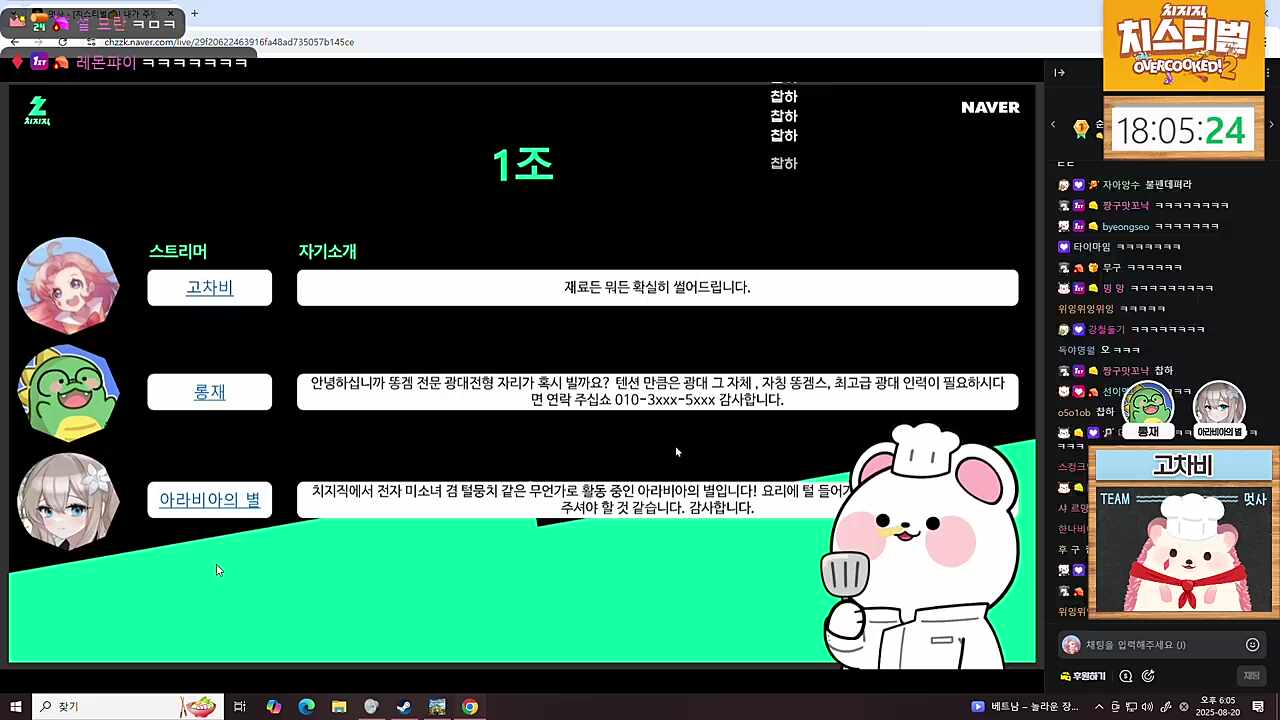The width and height of the screenshot is (1280, 720).
Task: Switch to Chrome on the taskbar
Action: click(470, 707)
